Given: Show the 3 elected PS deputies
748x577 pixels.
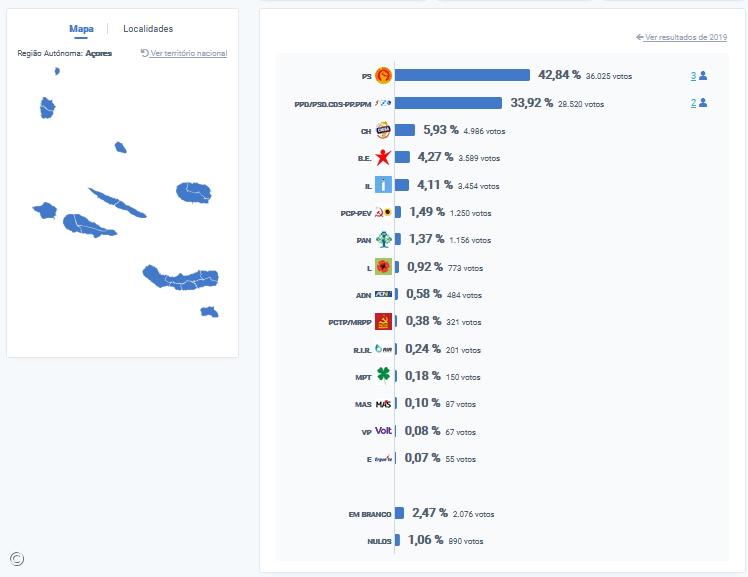Looking at the screenshot, I should (x=698, y=76).
